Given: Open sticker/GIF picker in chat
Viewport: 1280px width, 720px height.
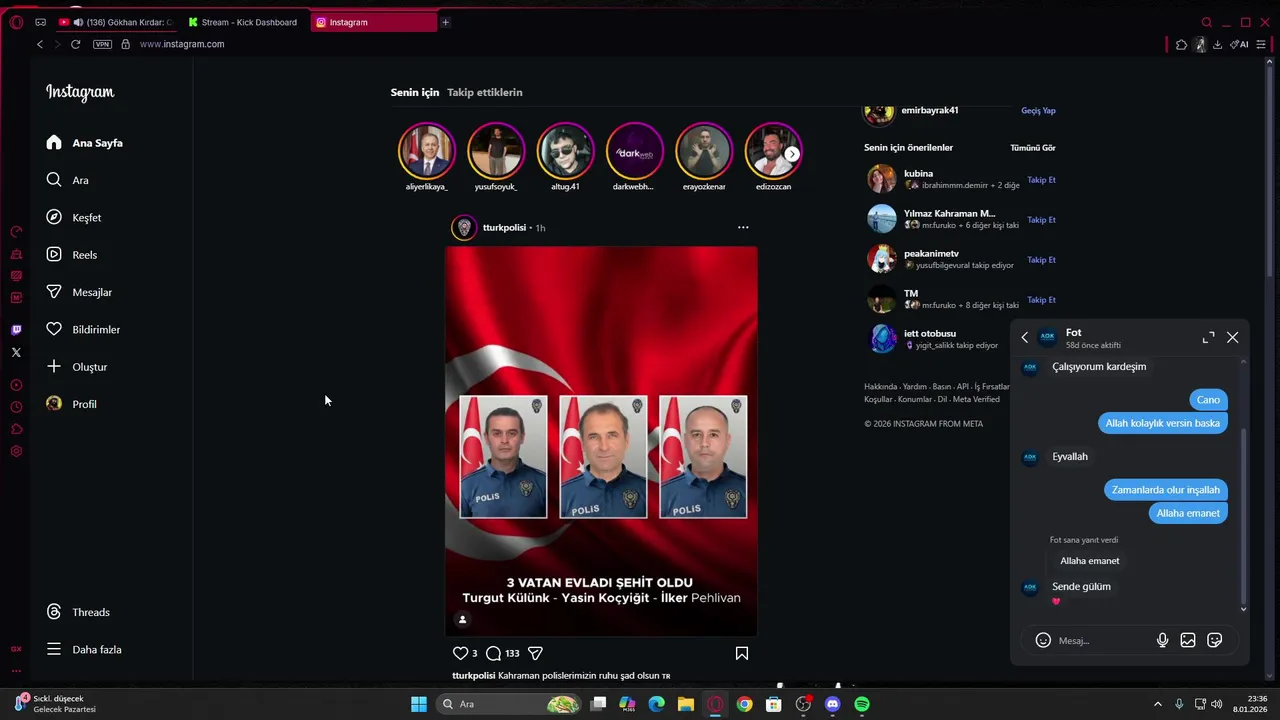Looking at the screenshot, I should [x=1215, y=640].
